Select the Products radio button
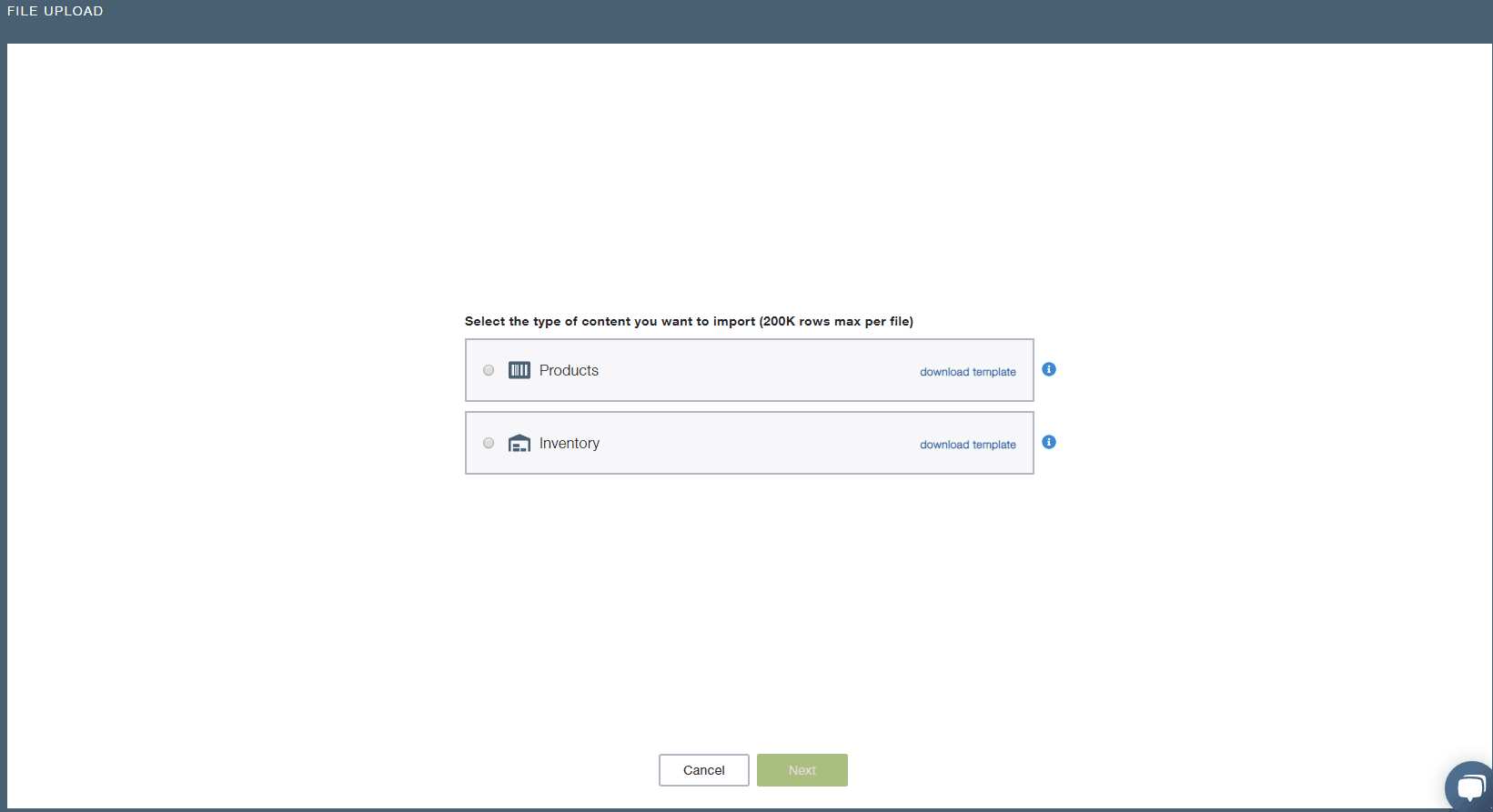 tap(489, 370)
